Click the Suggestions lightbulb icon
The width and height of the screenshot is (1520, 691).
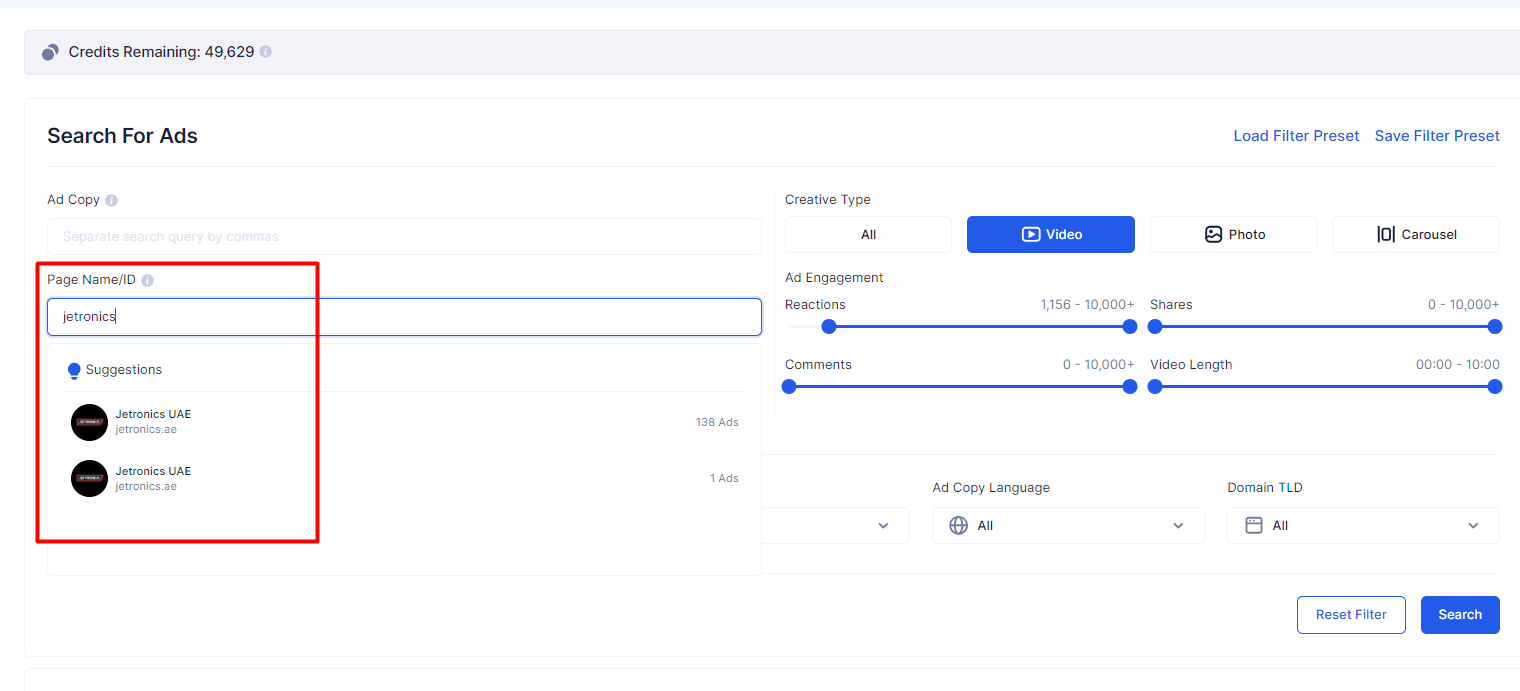pos(74,371)
